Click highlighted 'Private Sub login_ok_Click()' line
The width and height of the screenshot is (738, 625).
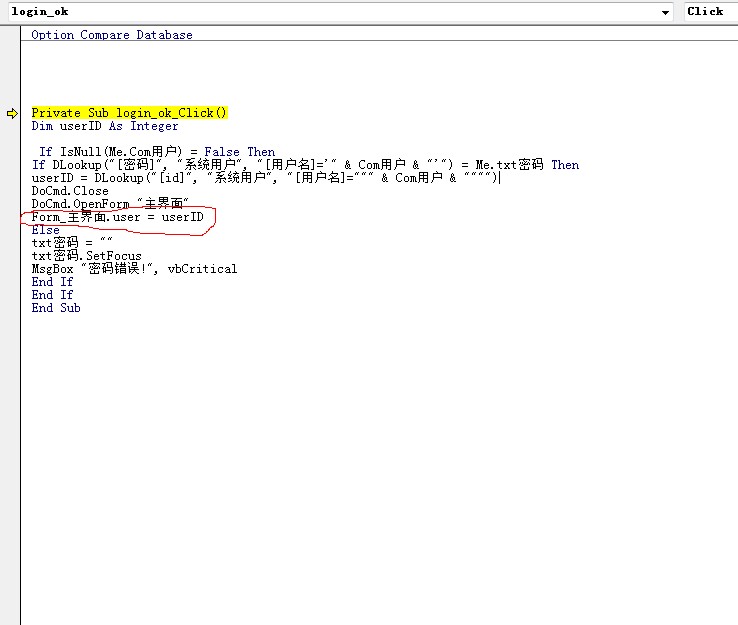[x=129, y=113]
